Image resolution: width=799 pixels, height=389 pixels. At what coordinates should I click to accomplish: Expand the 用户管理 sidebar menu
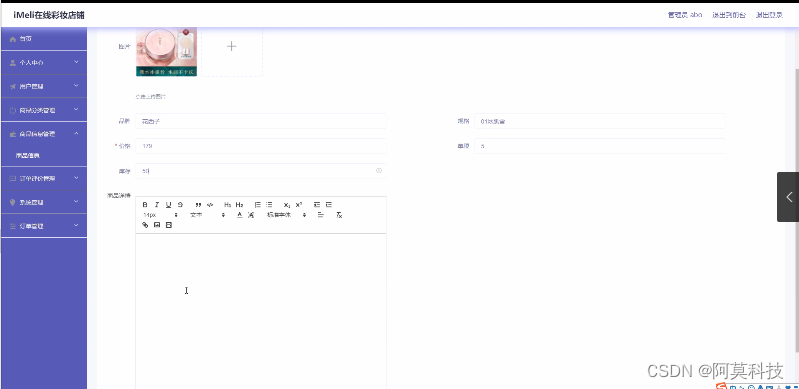pyautogui.click(x=44, y=86)
